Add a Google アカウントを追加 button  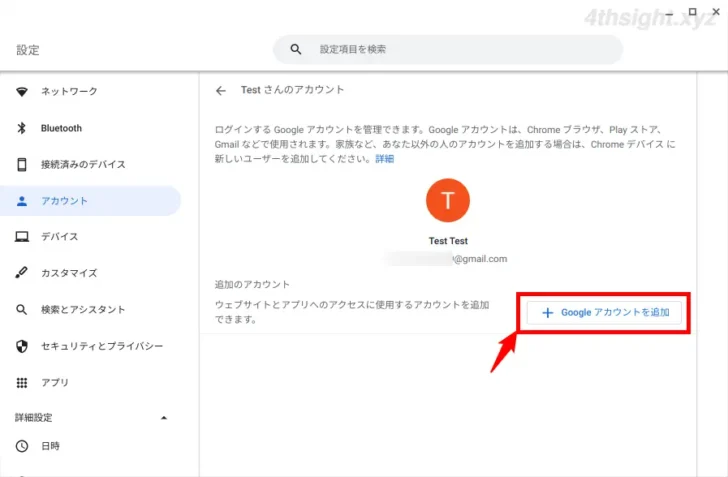(x=604, y=313)
